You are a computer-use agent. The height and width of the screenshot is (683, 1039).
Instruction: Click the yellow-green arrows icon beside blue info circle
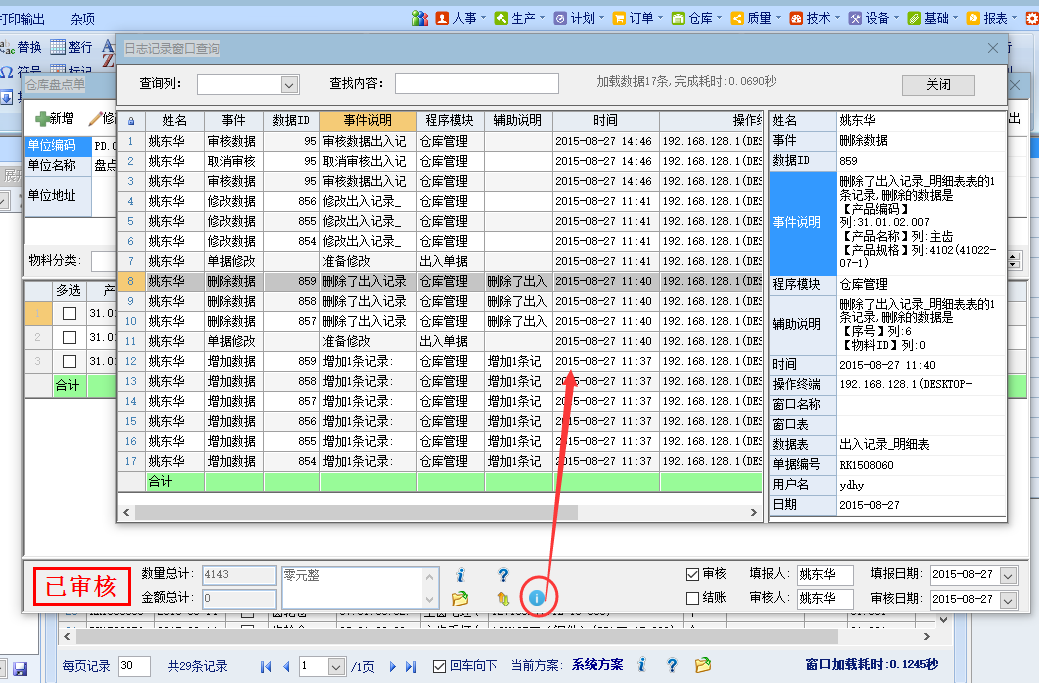[503, 599]
